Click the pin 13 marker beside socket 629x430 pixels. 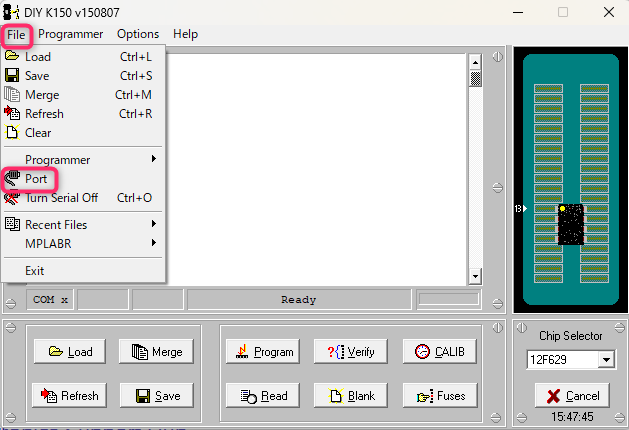pos(521,209)
